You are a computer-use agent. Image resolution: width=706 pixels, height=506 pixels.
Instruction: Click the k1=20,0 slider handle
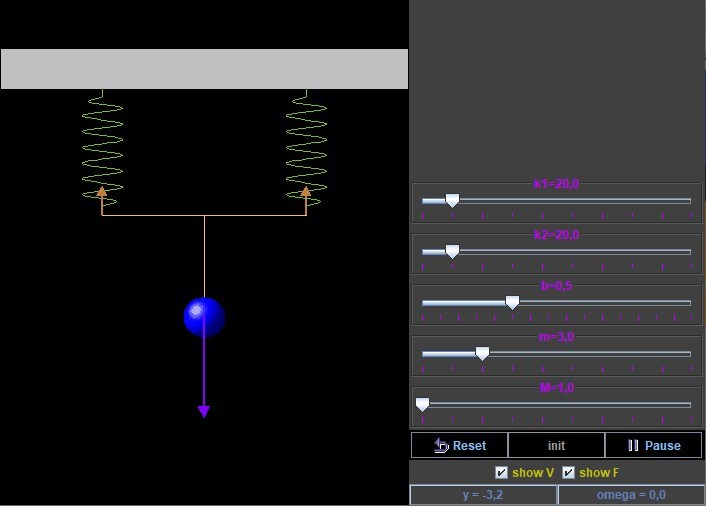click(x=452, y=201)
